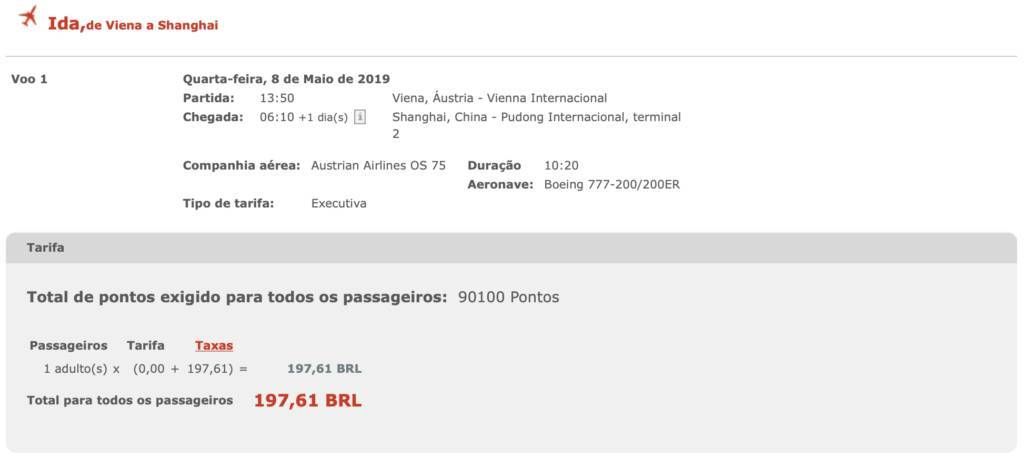
Task: Click the red airplane icon beside Ida
Action: pyautogui.click(x=28, y=16)
